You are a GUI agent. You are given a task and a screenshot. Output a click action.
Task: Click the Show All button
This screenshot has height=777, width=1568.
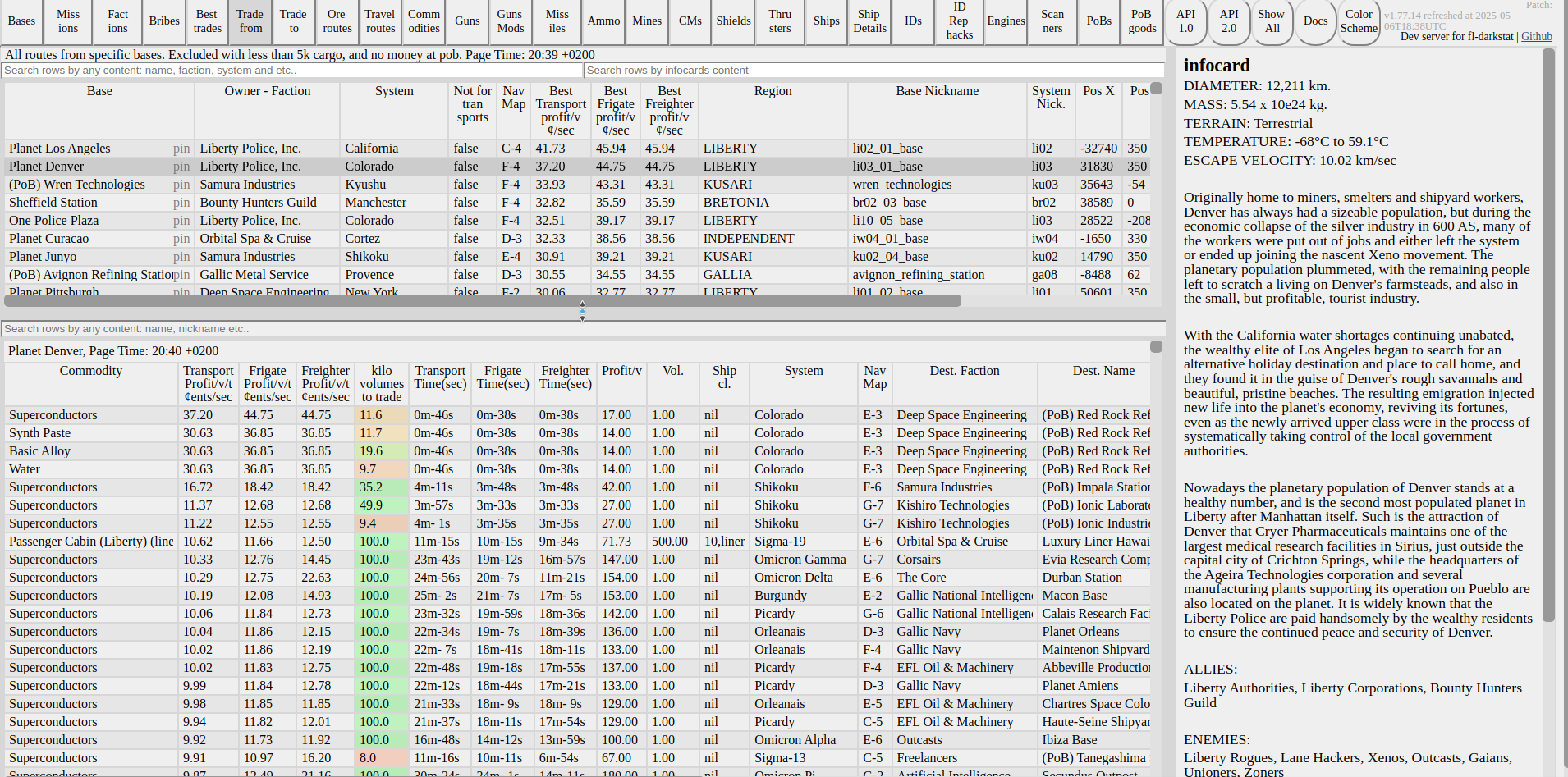[x=1272, y=22]
